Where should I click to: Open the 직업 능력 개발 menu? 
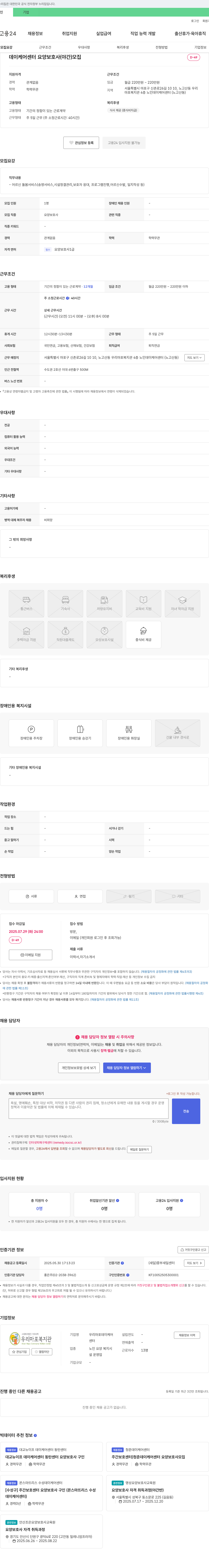point(143,34)
